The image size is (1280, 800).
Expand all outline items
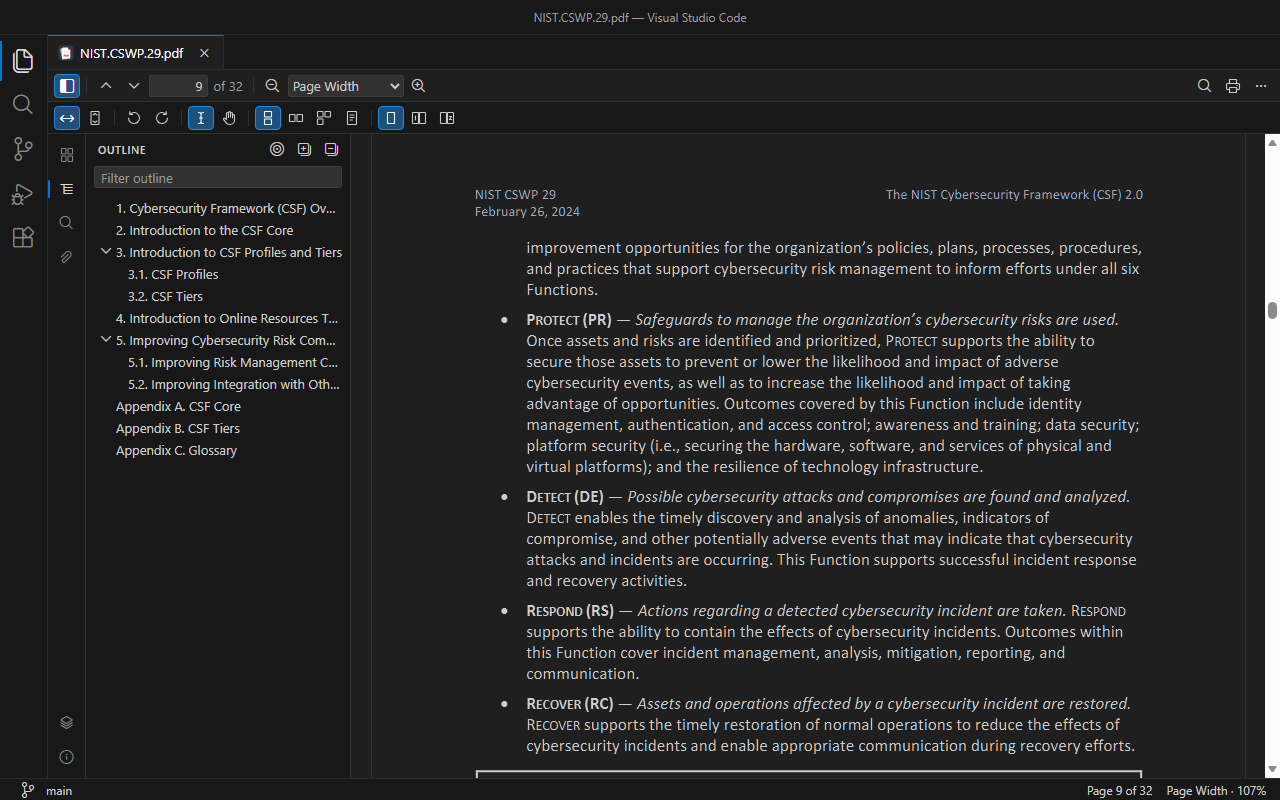(305, 150)
